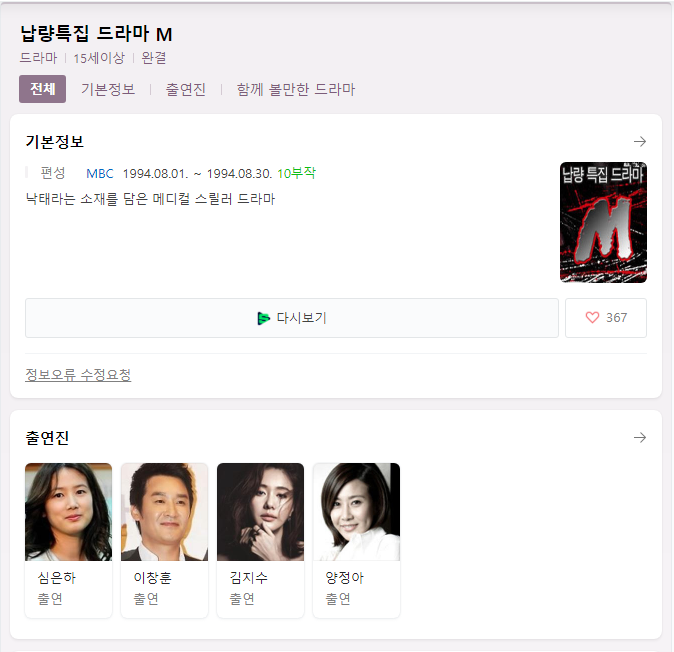
Task: Click the 김지수 name link
Action: (x=248, y=578)
